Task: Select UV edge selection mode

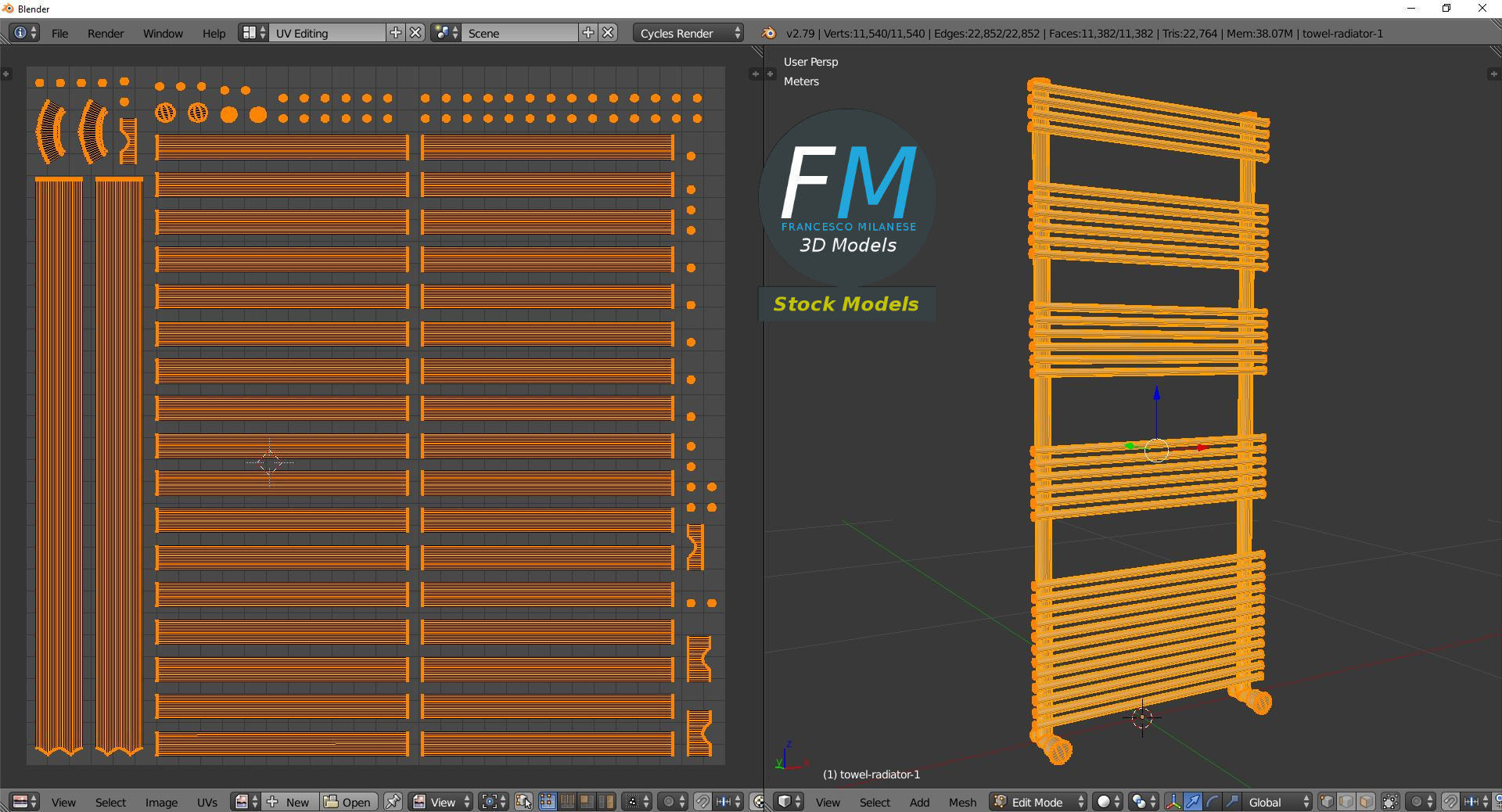Action: pos(567,802)
